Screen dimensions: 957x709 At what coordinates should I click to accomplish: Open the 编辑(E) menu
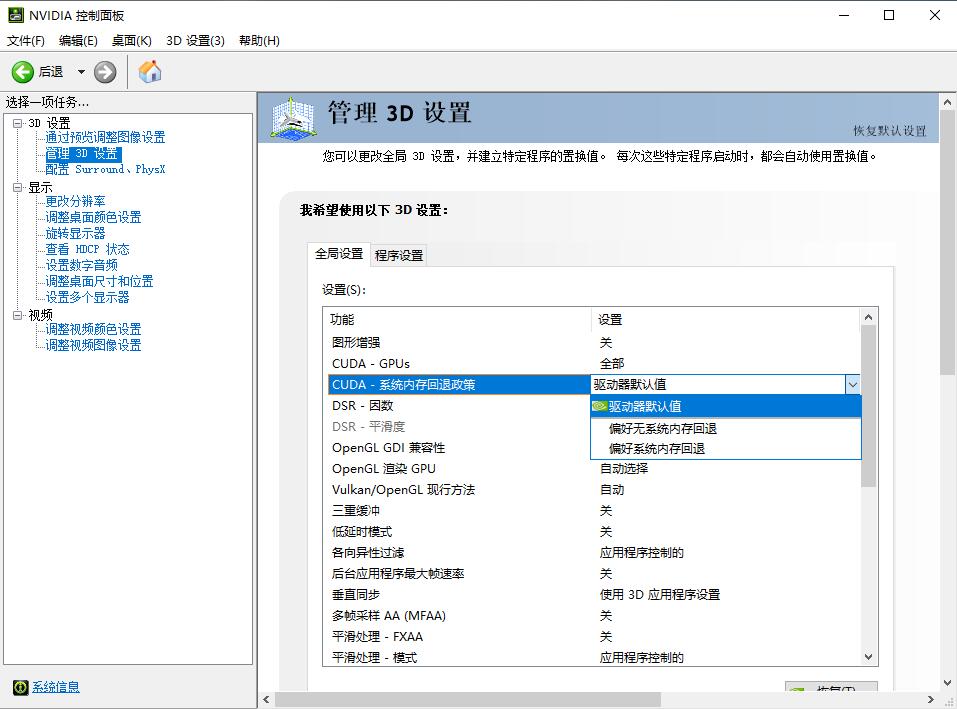point(78,40)
